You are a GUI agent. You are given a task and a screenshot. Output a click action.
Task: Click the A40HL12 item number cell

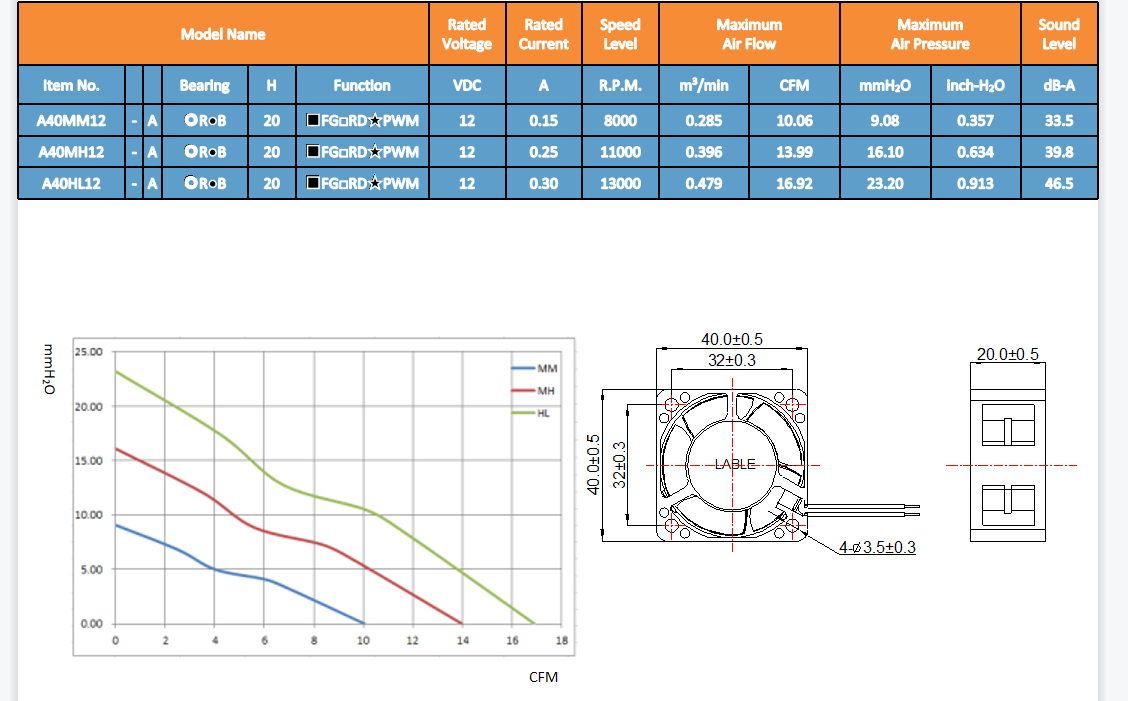[x=71, y=183]
